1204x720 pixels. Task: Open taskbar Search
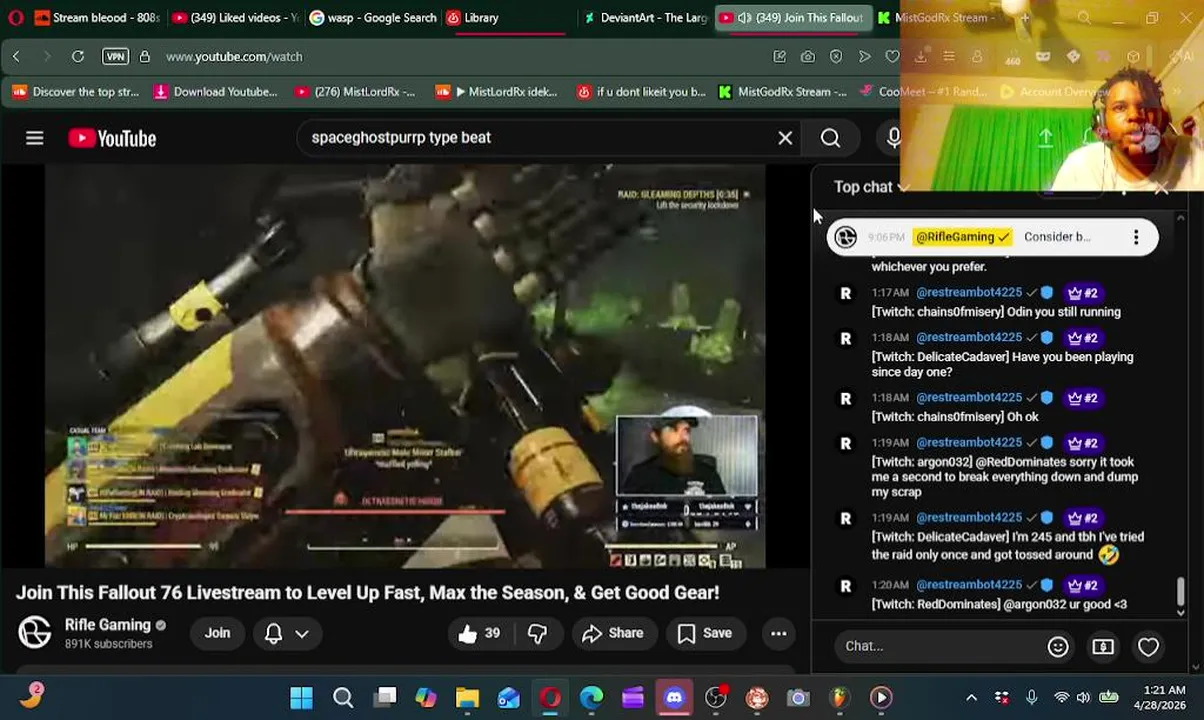[x=343, y=698]
